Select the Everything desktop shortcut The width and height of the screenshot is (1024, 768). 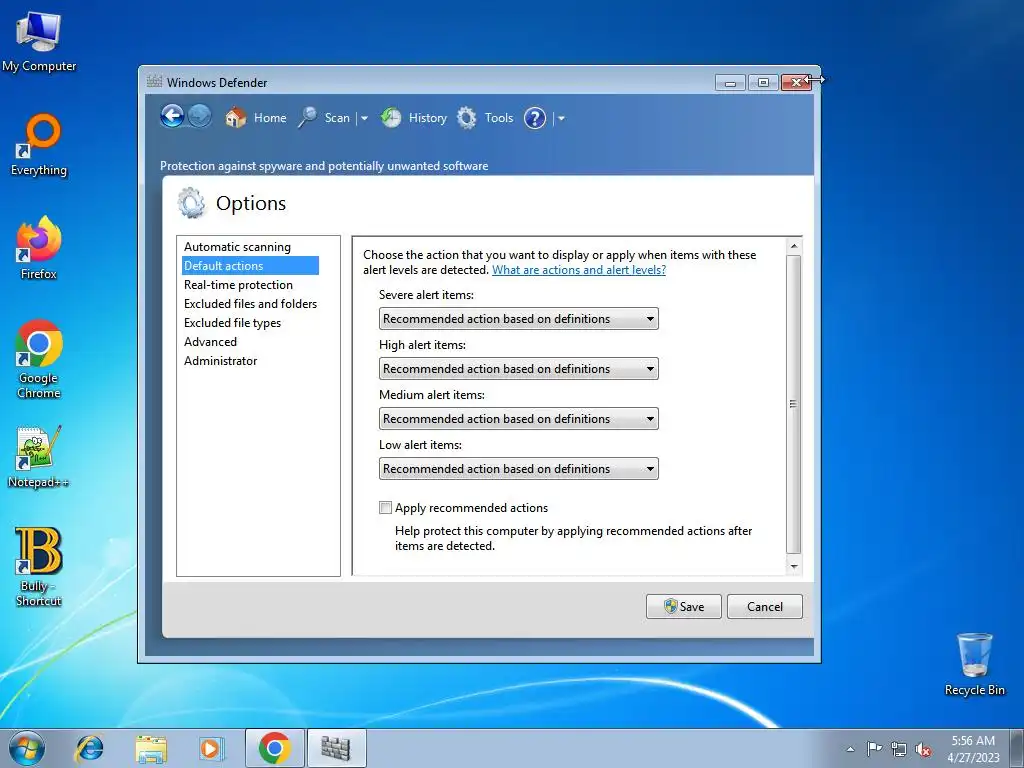(39, 145)
